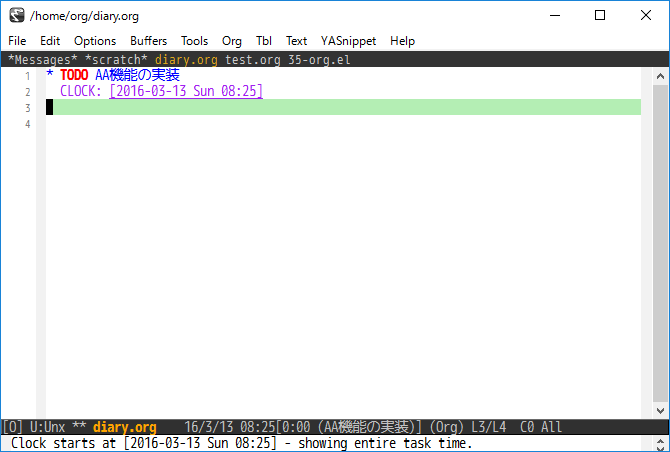This screenshot has height=452, width=670.
Task: Switch to the test.org buffer tab
Action: [x=253, y=59]
